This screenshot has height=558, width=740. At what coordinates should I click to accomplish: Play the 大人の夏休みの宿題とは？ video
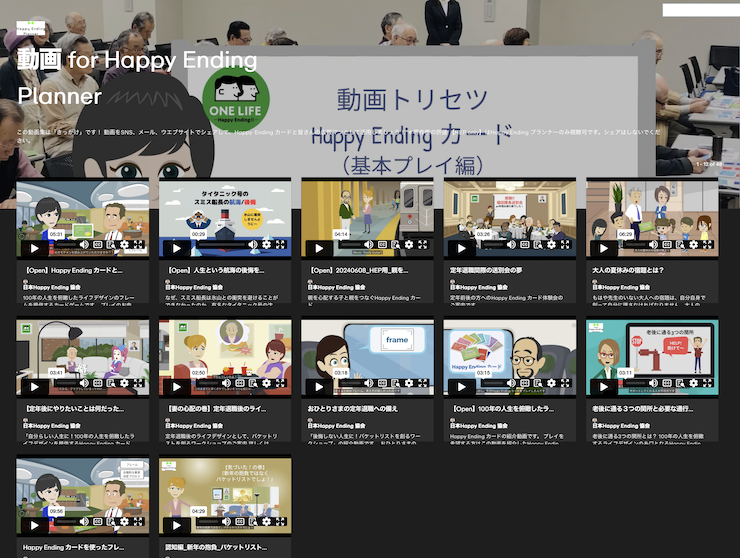coord(604,248)
